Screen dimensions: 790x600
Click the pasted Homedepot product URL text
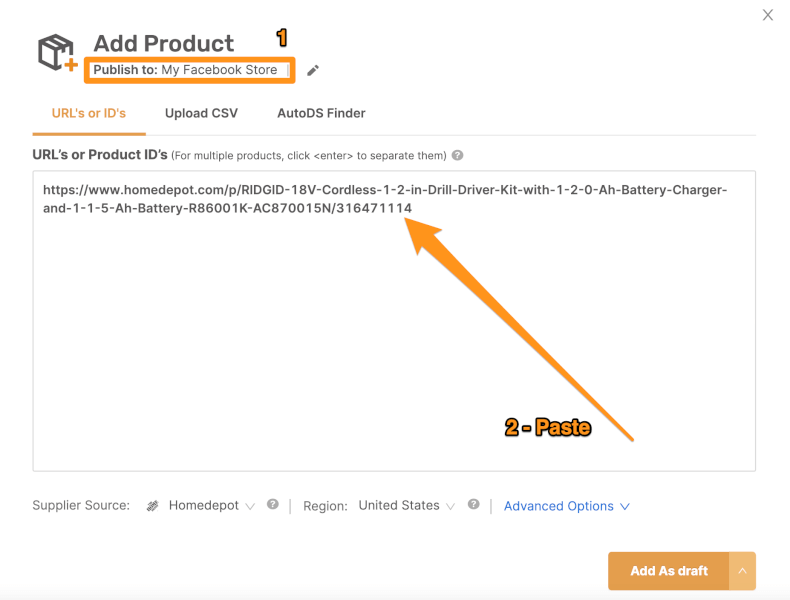tap(385, 199)
